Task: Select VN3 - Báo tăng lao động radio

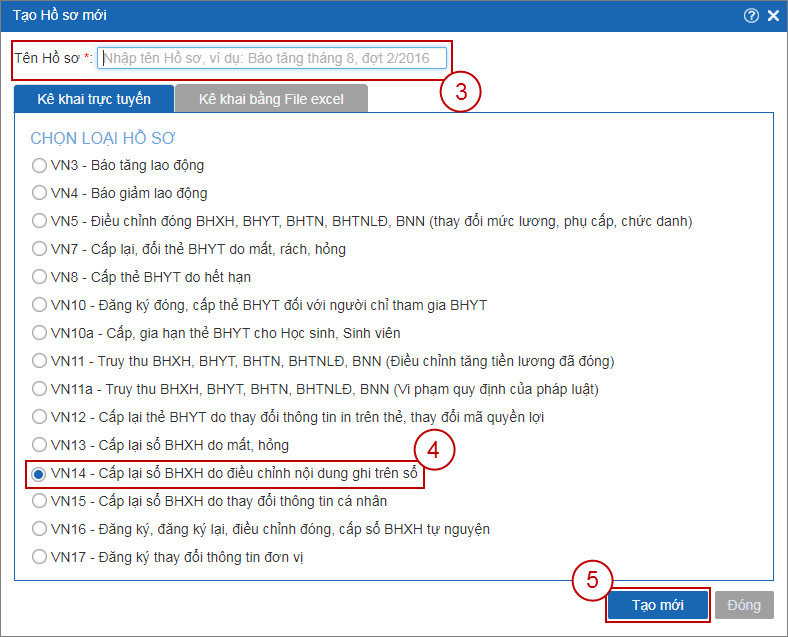Action: coord(39,165)
